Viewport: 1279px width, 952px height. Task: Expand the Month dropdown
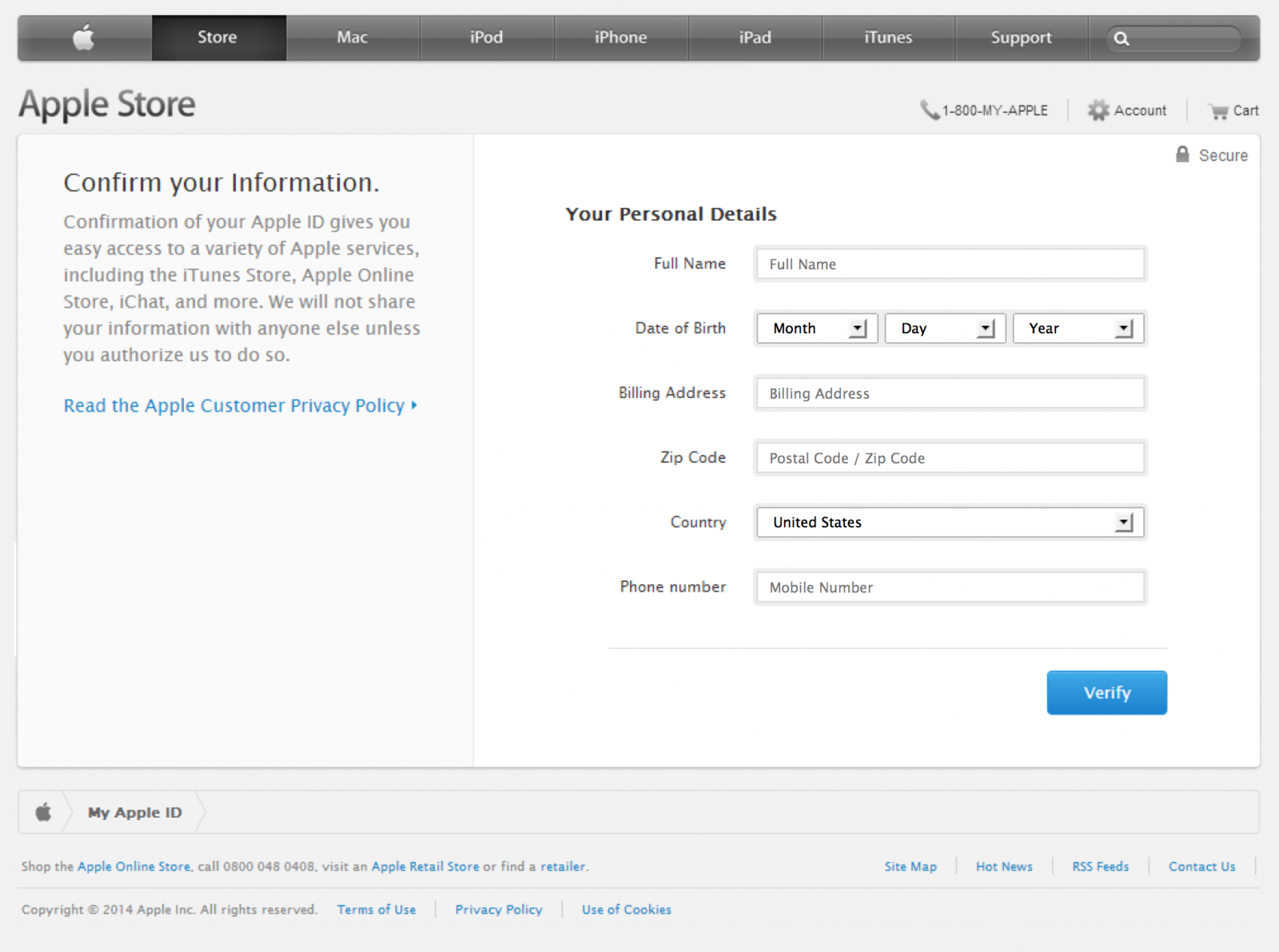coord(817,329)
